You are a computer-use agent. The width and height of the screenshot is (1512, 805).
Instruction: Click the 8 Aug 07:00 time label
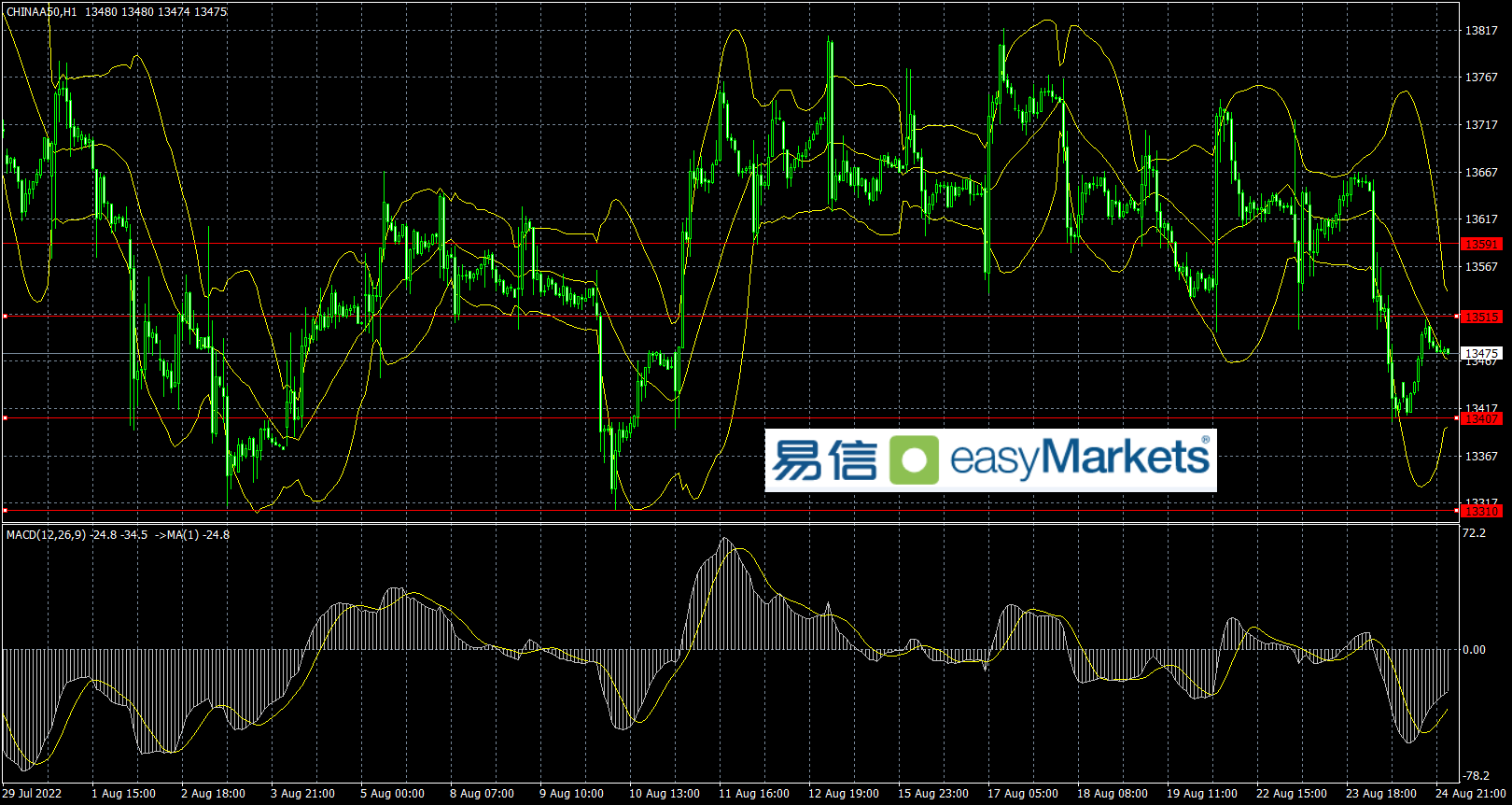482,793
